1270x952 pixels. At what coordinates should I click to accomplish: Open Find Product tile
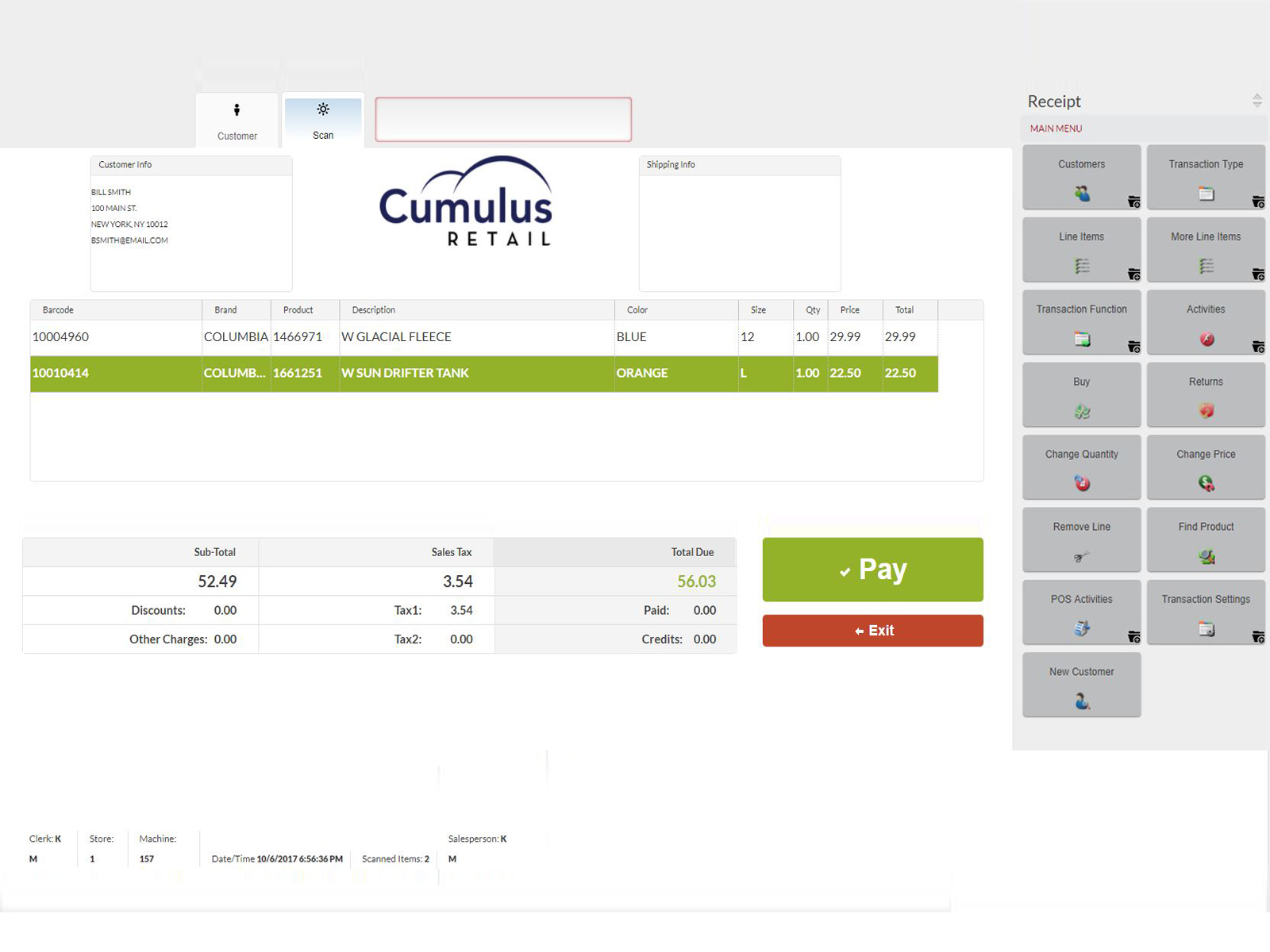(x=1205, y=539)
